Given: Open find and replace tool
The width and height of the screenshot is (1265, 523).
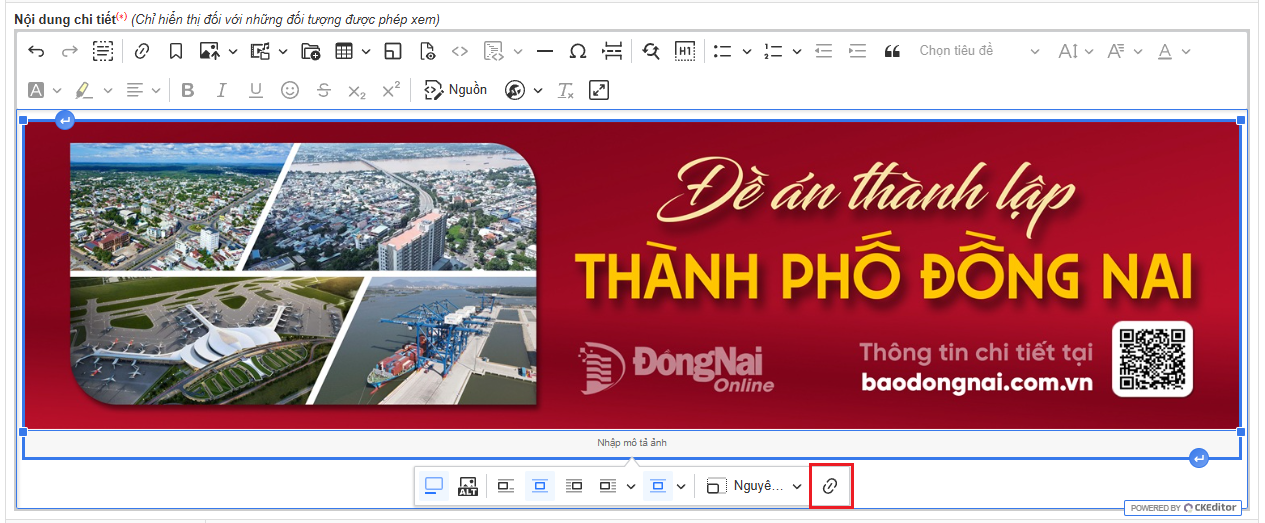Looking at the screenshot, I should 651,51.
